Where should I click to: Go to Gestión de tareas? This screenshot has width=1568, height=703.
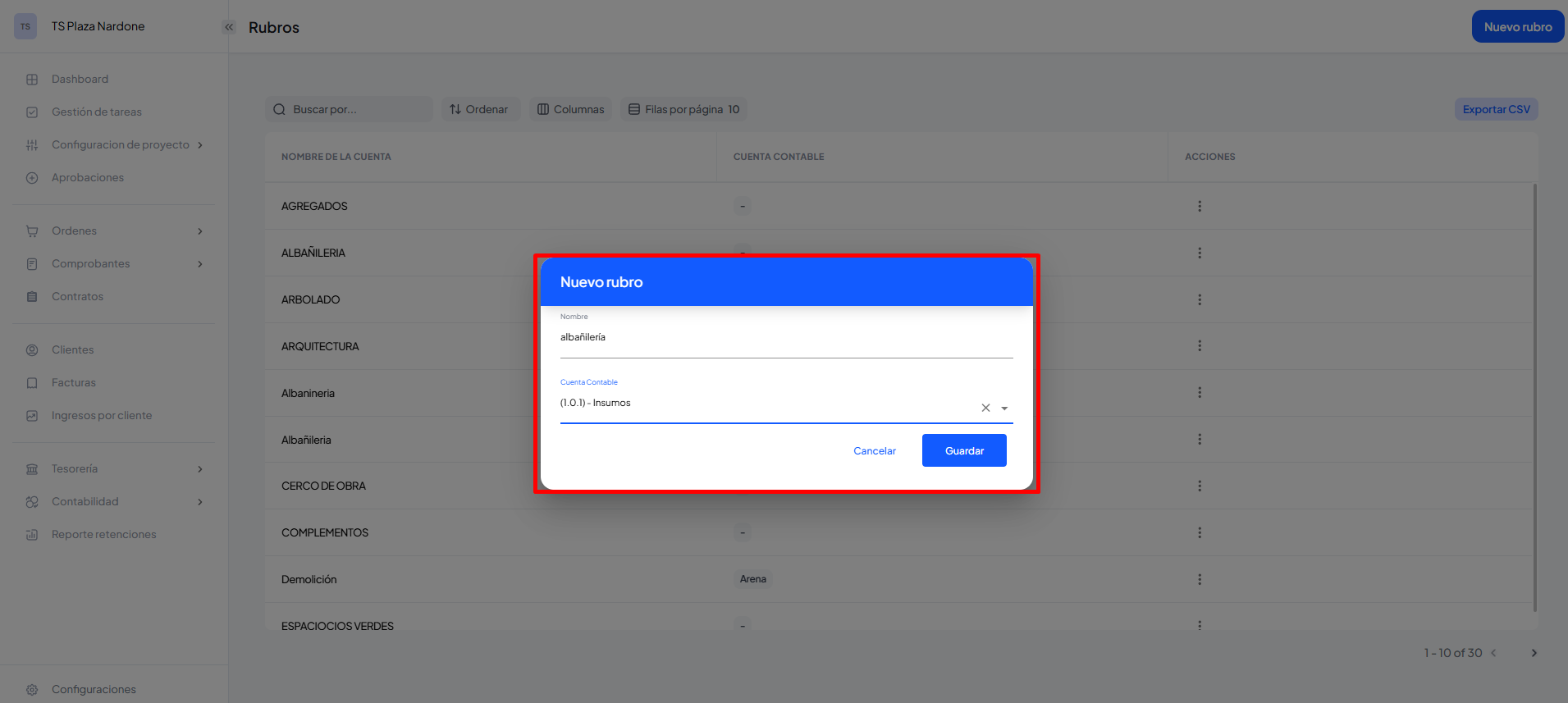click(96, 112)
